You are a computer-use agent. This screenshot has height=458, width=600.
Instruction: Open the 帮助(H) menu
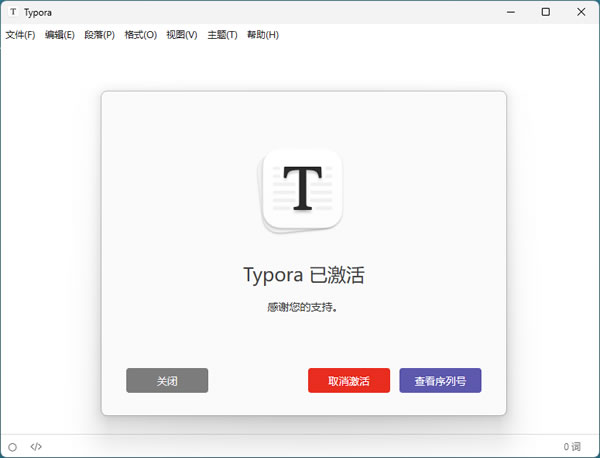coord(263,35)
